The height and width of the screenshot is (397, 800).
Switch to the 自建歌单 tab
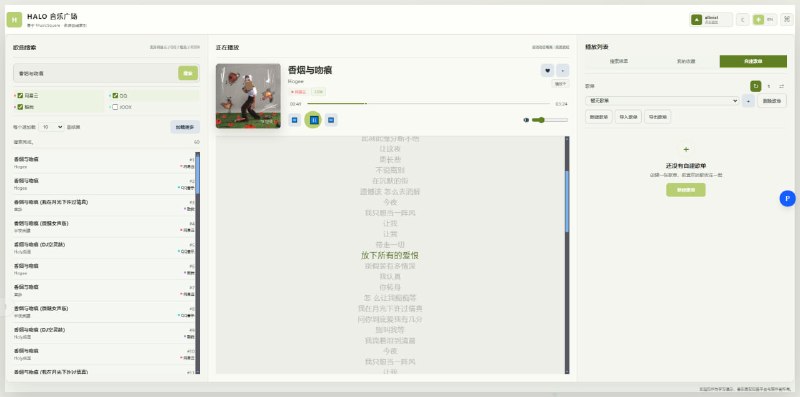tap(753, 61)
